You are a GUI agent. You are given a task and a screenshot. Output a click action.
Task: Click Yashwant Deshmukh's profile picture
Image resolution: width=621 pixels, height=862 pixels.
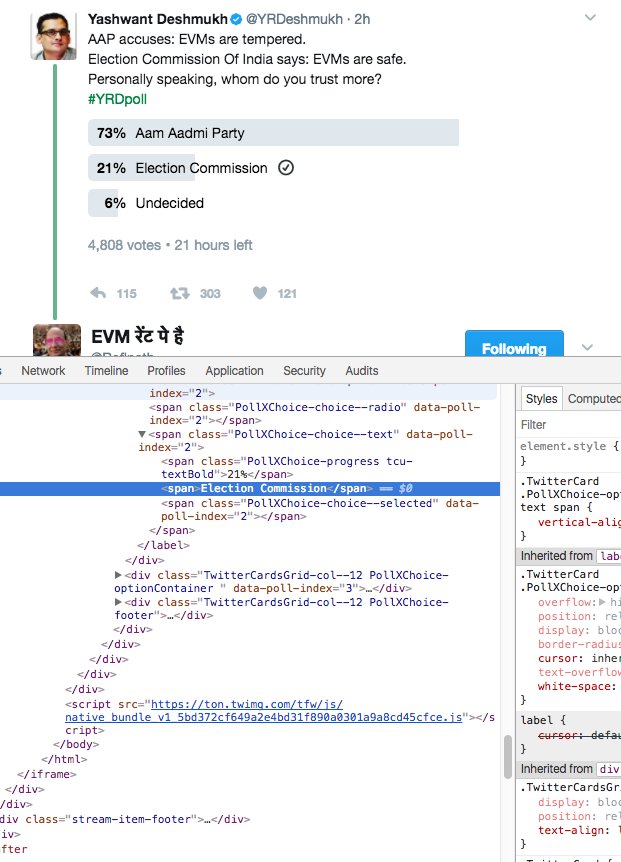pos(53,36)
